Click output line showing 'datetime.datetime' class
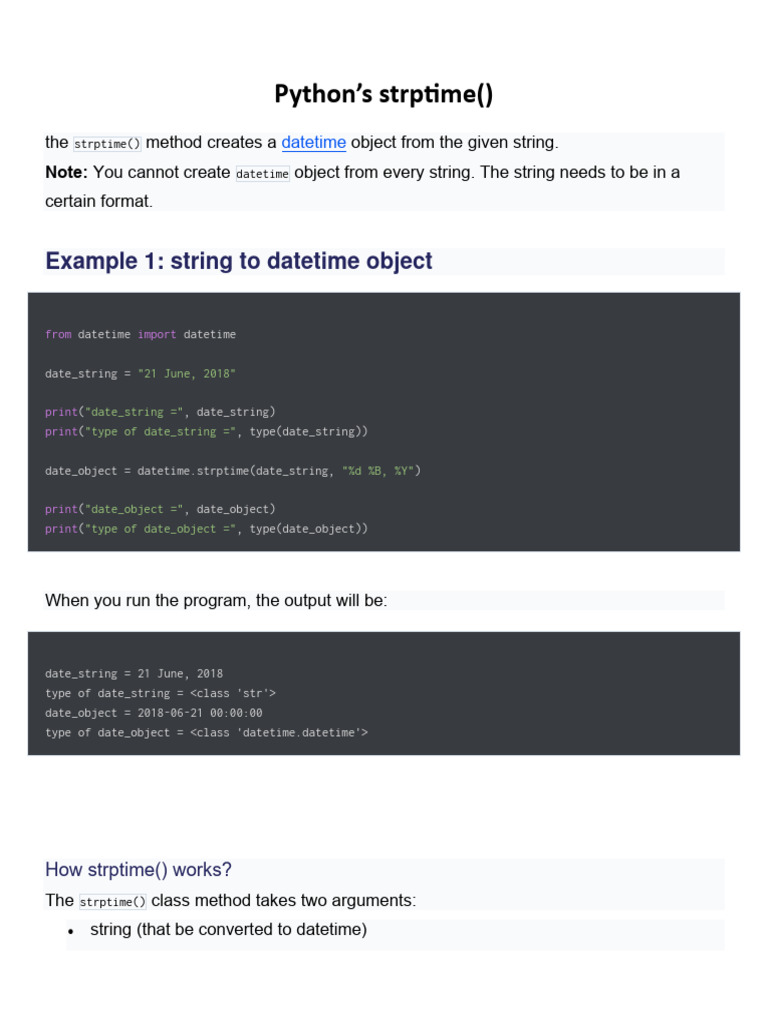The image size is (768, 1024). click(x=206, y=733)
